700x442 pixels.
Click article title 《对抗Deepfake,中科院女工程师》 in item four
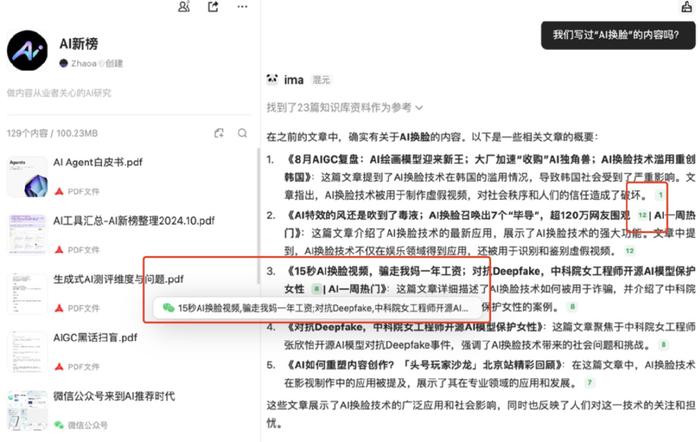tap(415, 327)
